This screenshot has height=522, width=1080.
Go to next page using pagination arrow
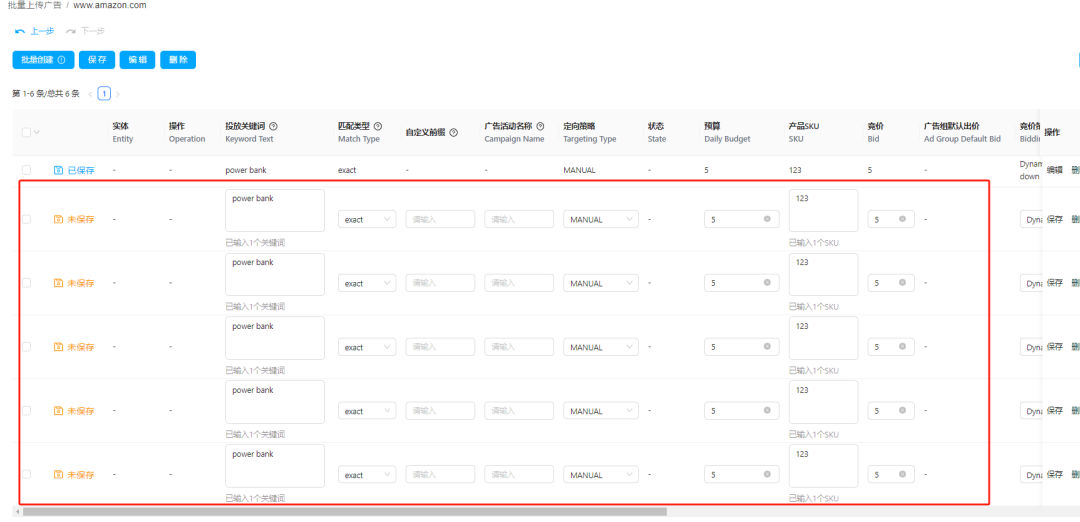click(x=118, y=94)
